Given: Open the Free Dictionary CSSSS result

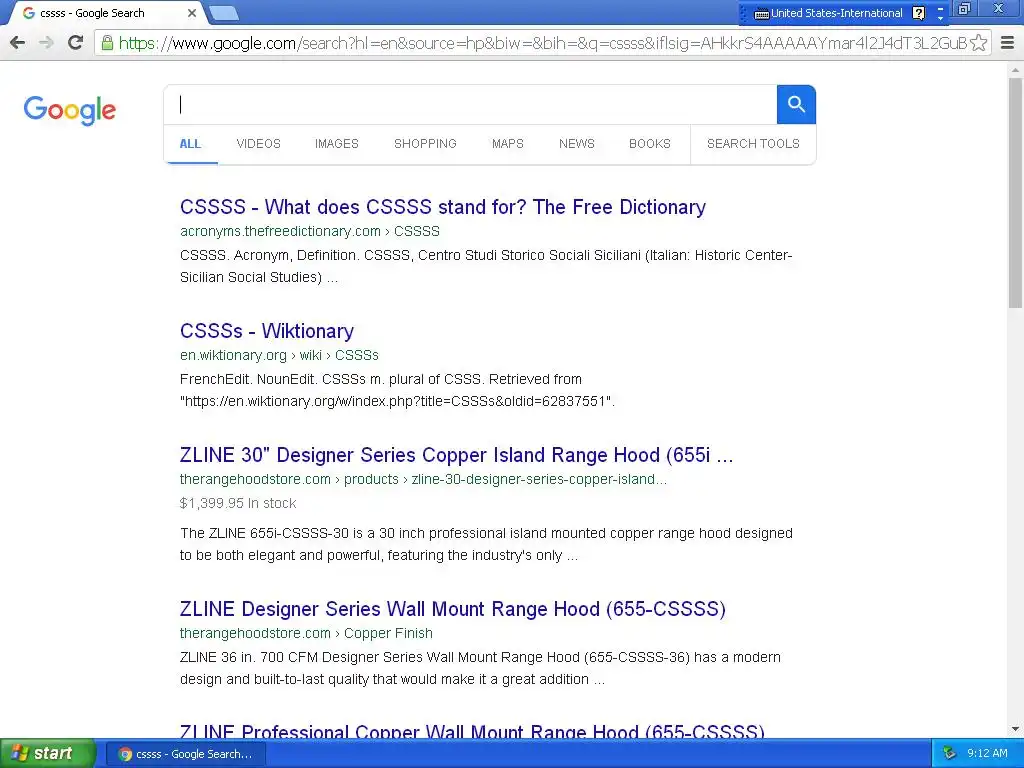Looking at the screenshot, I should (x=443, y=207).
